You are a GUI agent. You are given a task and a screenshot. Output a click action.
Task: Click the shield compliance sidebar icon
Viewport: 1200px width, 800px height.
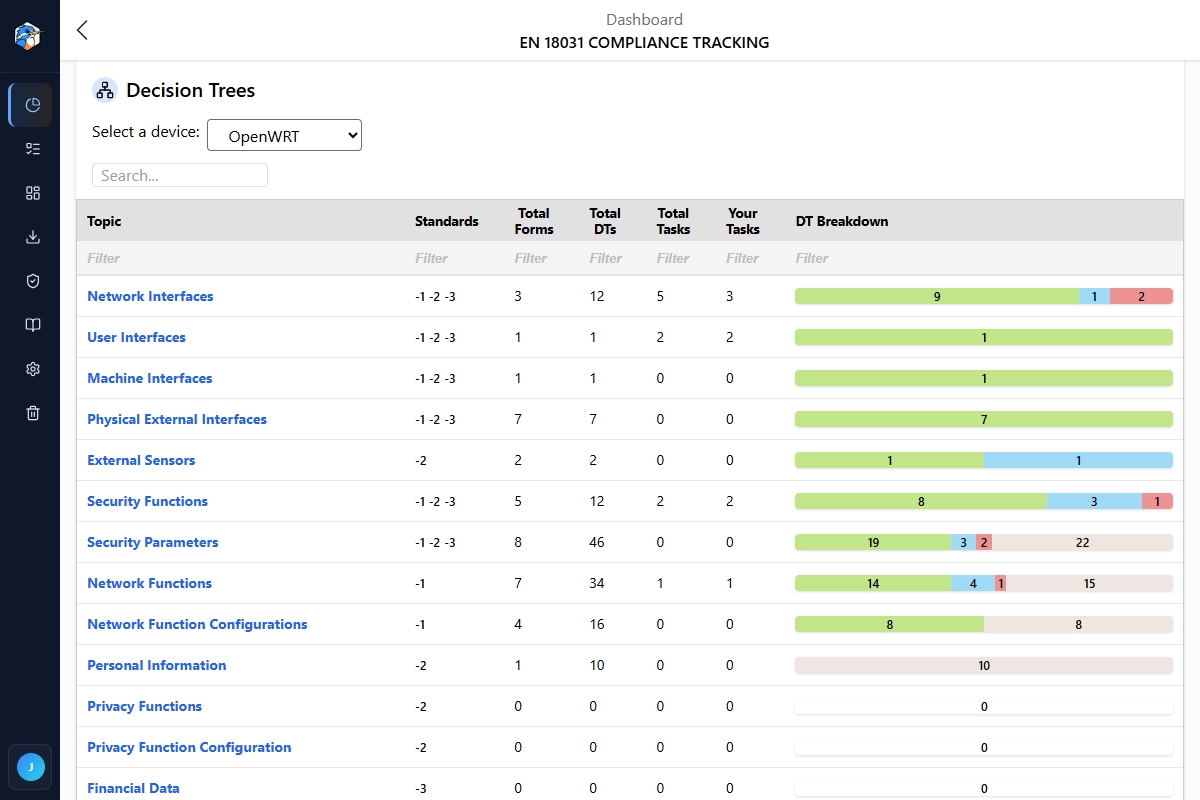pos(30,281)
